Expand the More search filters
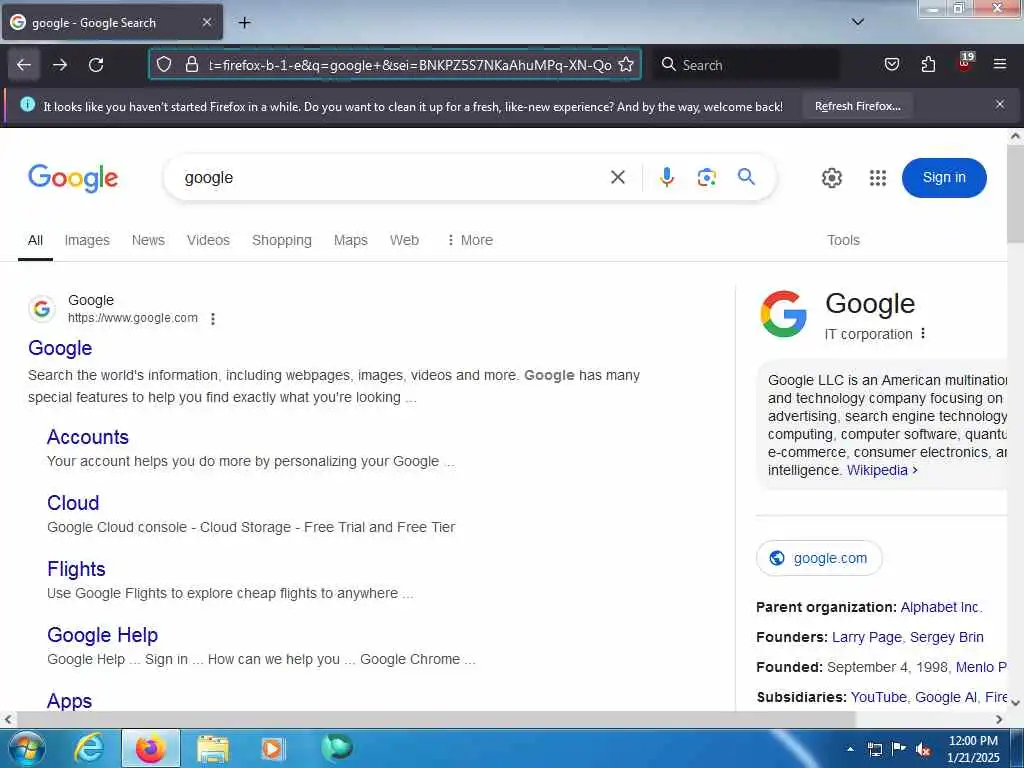Viewport: 1024px width, 768px height. [470, 240]
